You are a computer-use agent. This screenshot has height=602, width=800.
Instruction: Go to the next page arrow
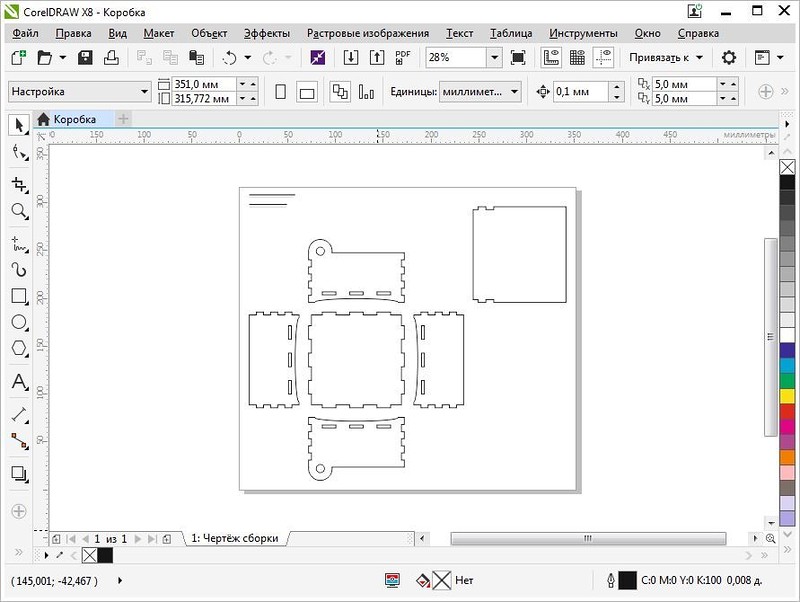[x=137, y=539]
